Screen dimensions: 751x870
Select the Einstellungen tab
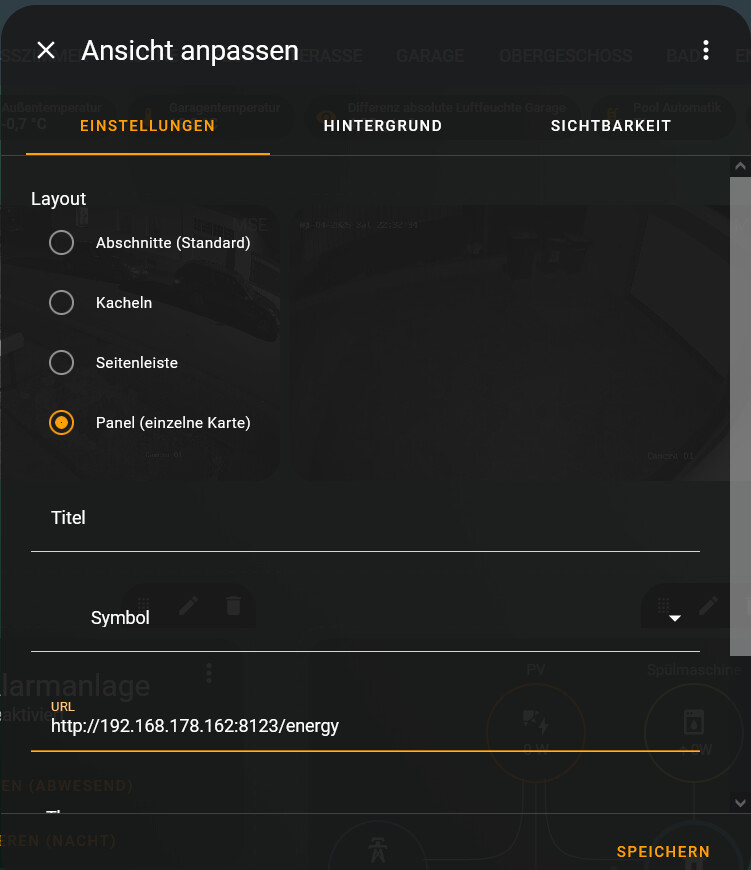click(147, 126)
